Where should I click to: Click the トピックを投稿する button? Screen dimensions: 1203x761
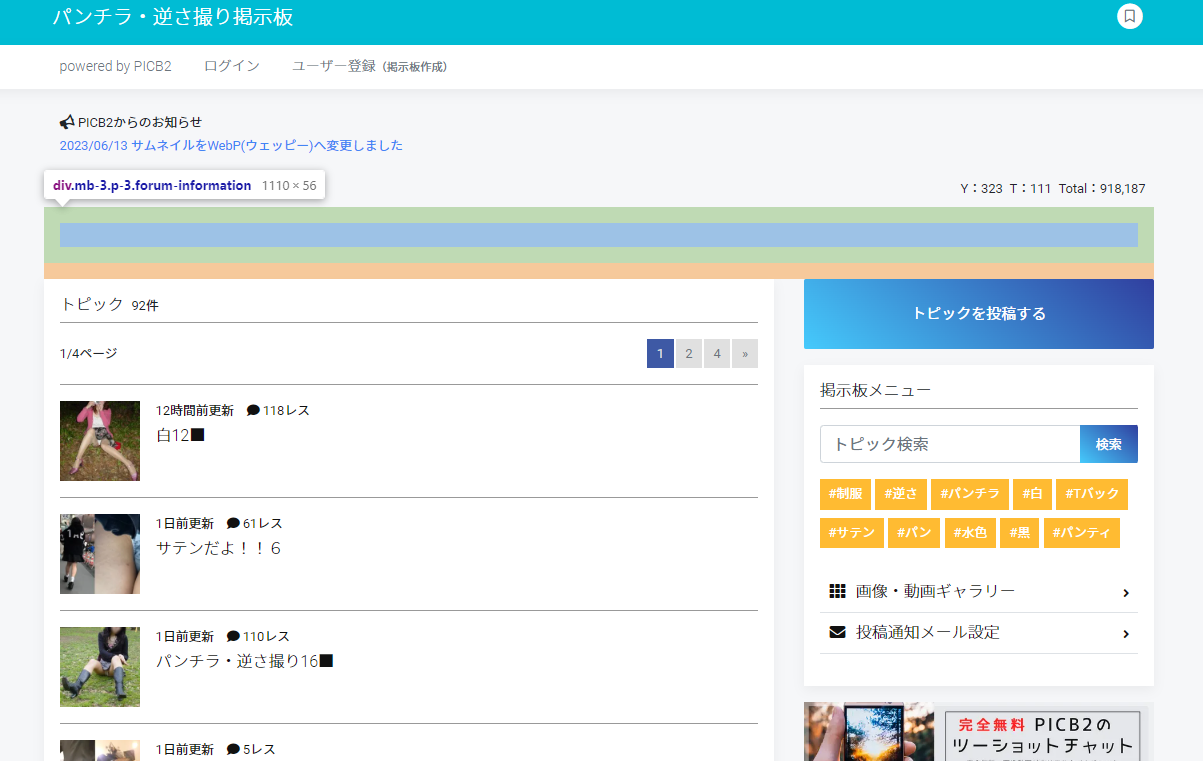click(x=978, y=313)
